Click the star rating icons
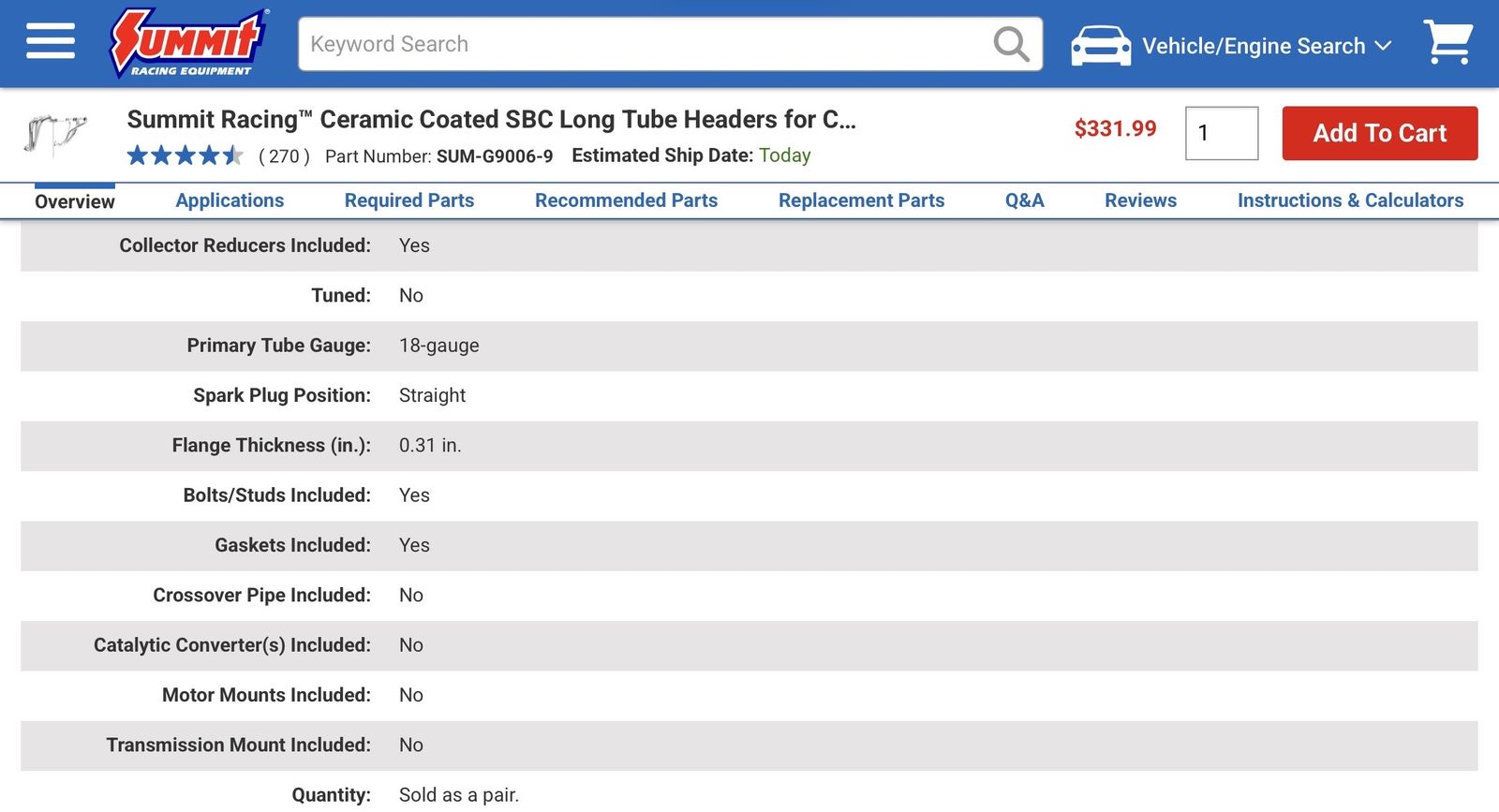Image resolution: width=1499 pixels, height=812 pixels. tap(185, 155)
